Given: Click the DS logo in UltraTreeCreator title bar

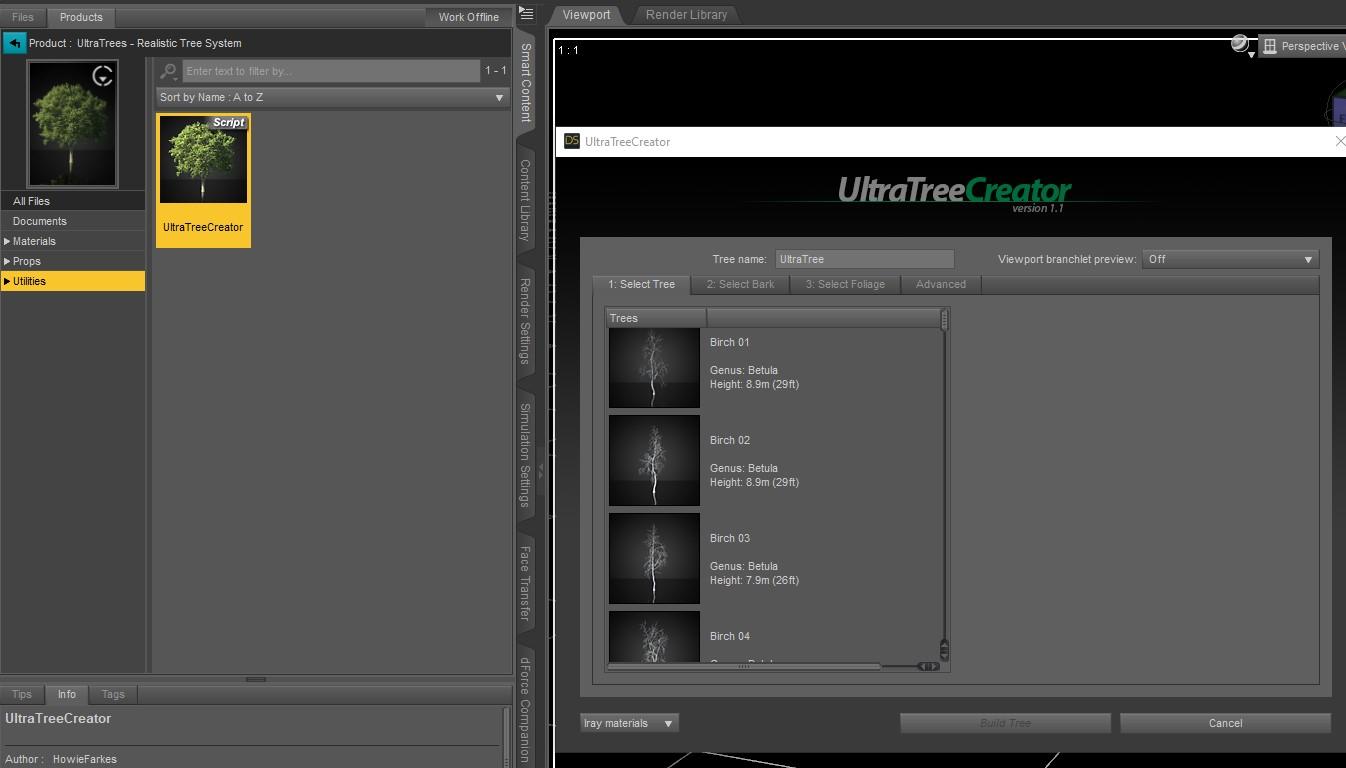Looking at the screenshot, I should point(572,141).
